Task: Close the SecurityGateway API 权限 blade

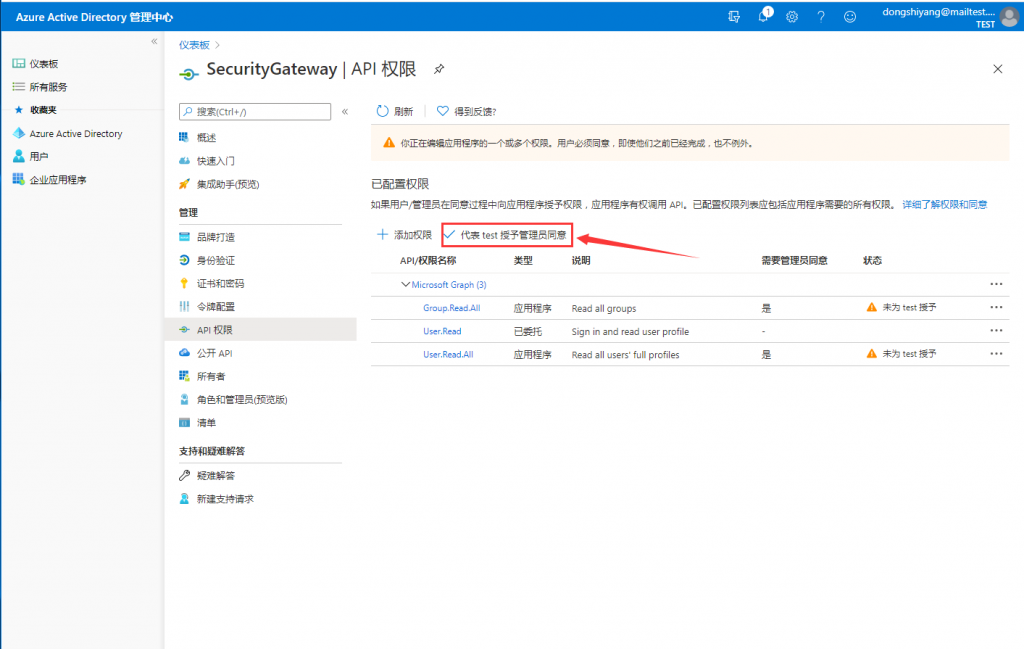Action: coord(997,69)
